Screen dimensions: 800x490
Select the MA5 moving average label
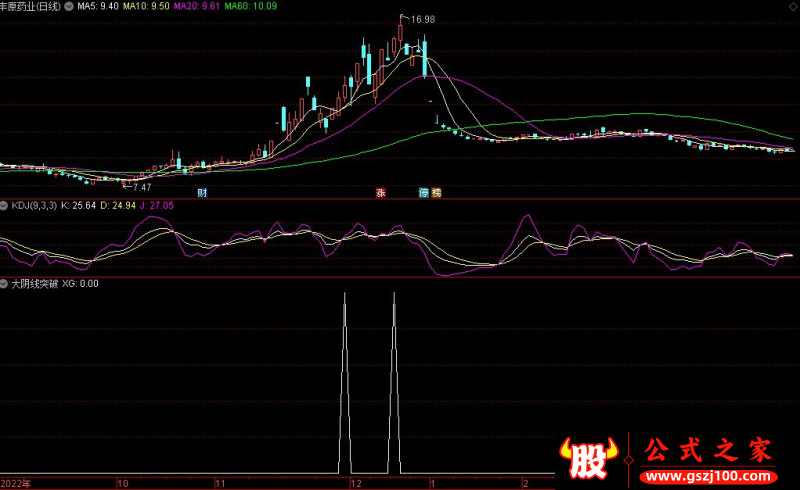pyautogui.click(x=98, y=6)
